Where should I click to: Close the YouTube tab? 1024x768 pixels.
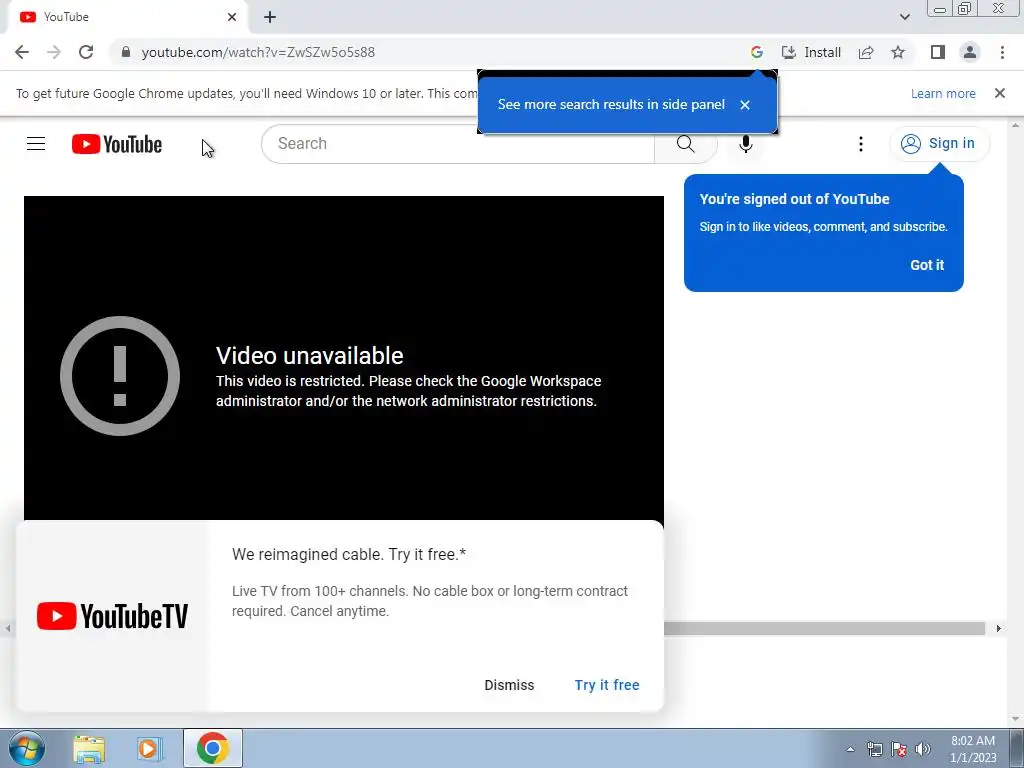[232, 17]
